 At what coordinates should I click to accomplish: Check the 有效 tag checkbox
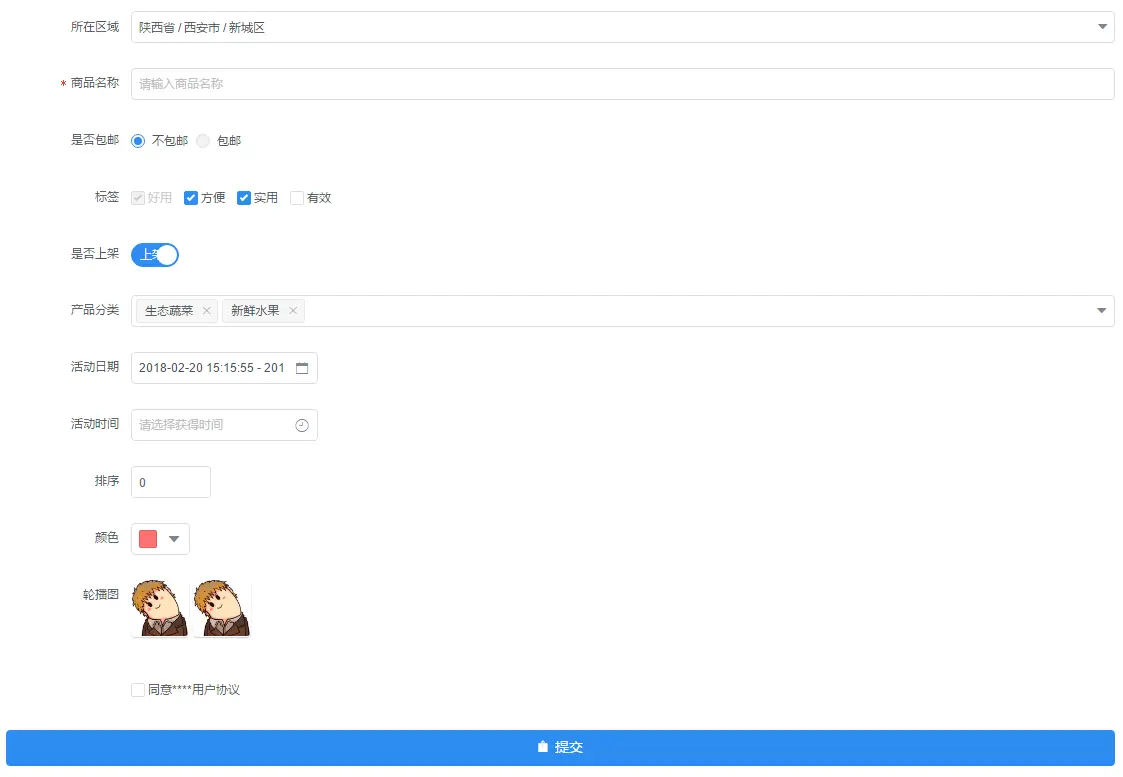297,197
